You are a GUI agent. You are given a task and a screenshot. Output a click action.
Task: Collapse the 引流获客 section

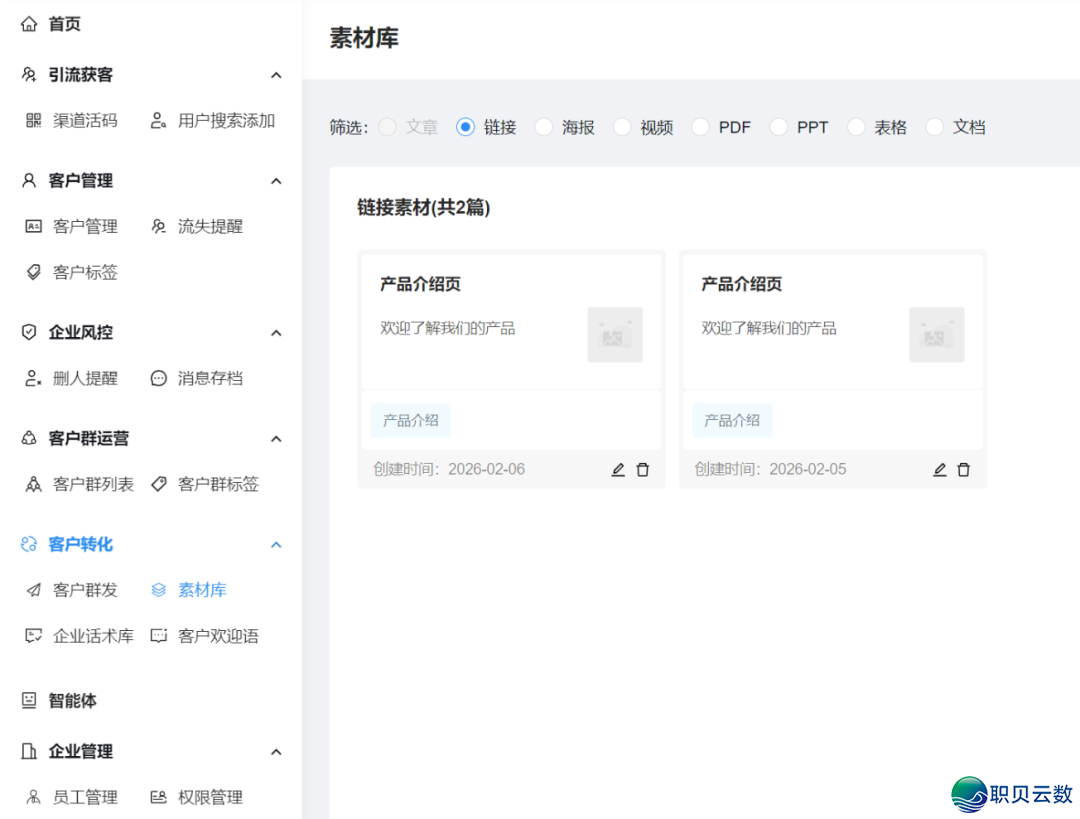pos(276,74)
